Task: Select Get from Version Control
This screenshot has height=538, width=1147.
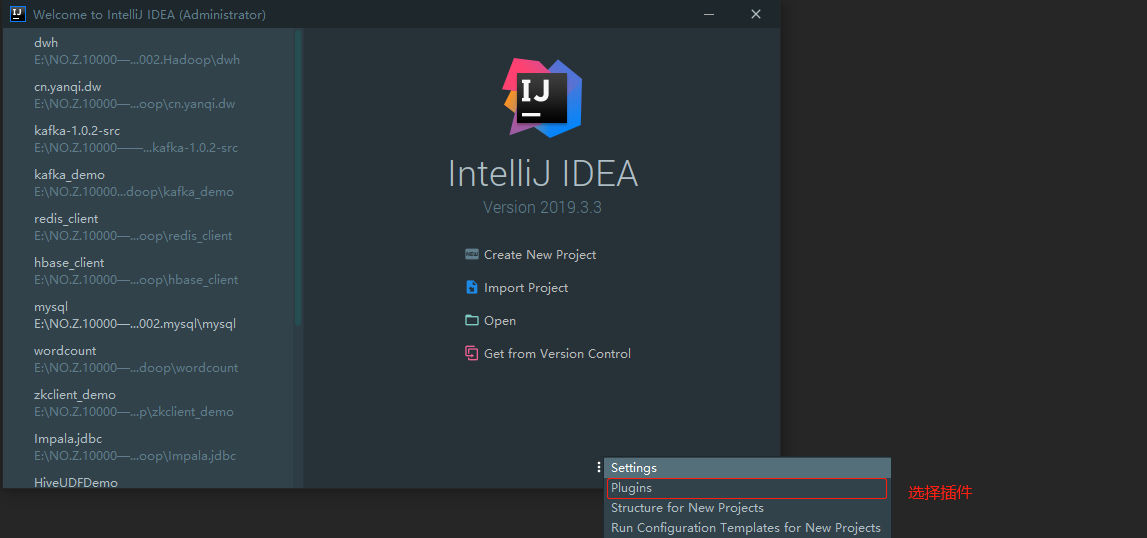Action: (557, 354)
